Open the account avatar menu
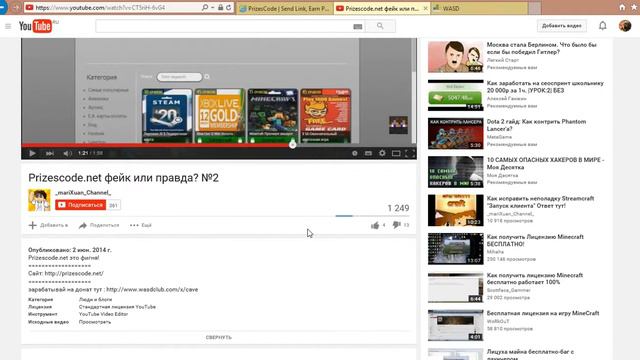 [625, 26]
